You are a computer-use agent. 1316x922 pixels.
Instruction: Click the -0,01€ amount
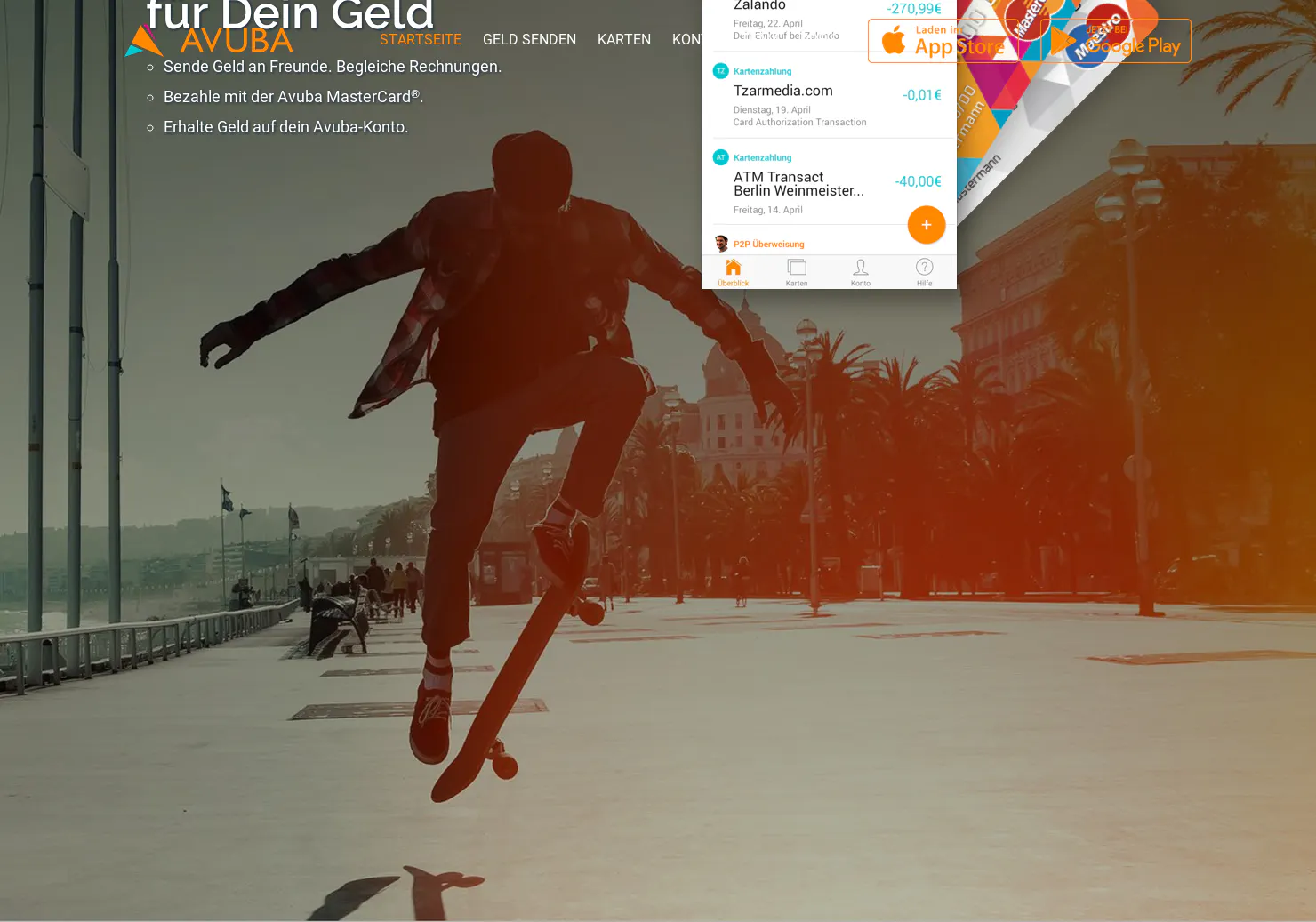pyautogui.click(x=922, y=95)
